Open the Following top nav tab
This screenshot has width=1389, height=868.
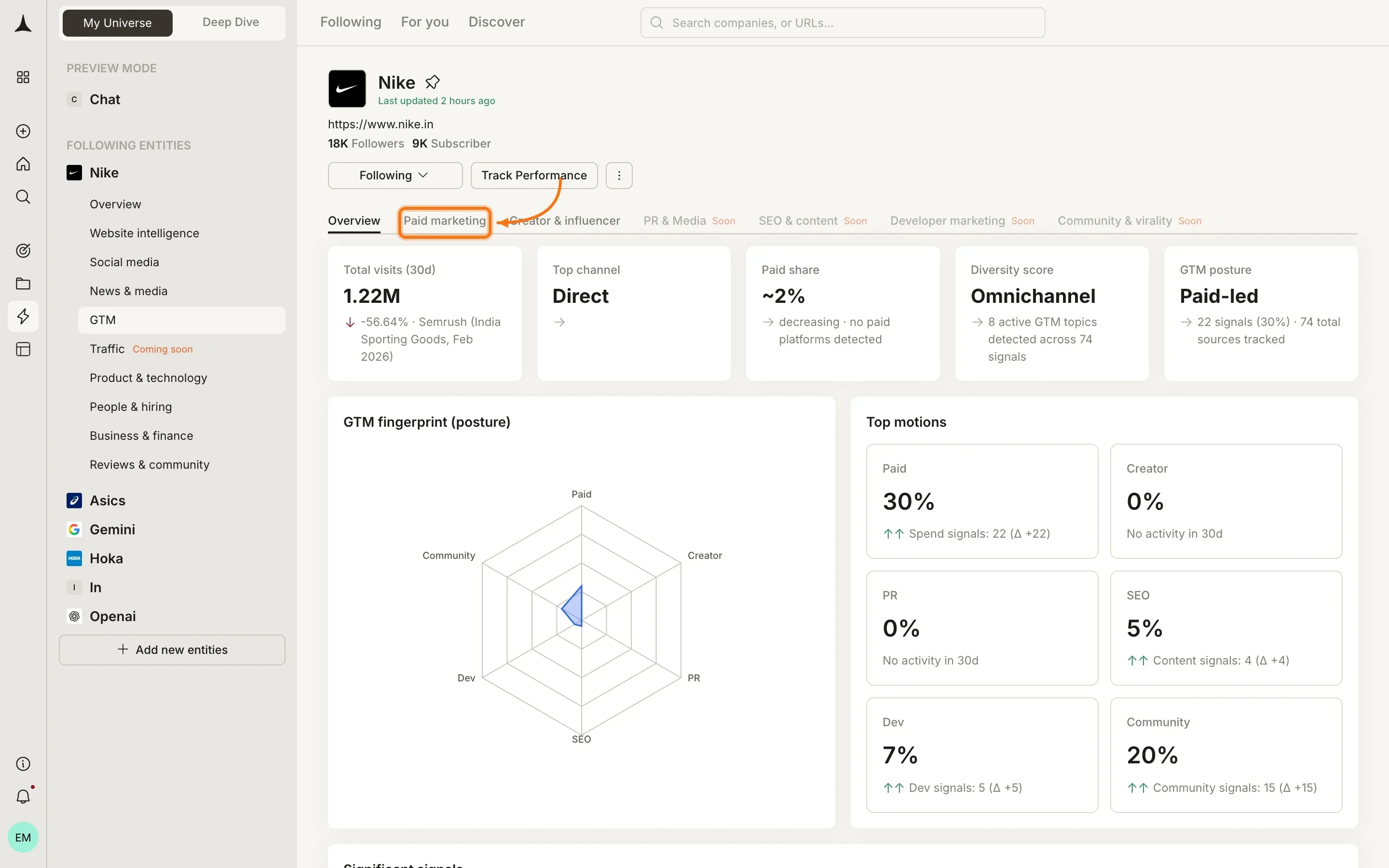(351, 22)
